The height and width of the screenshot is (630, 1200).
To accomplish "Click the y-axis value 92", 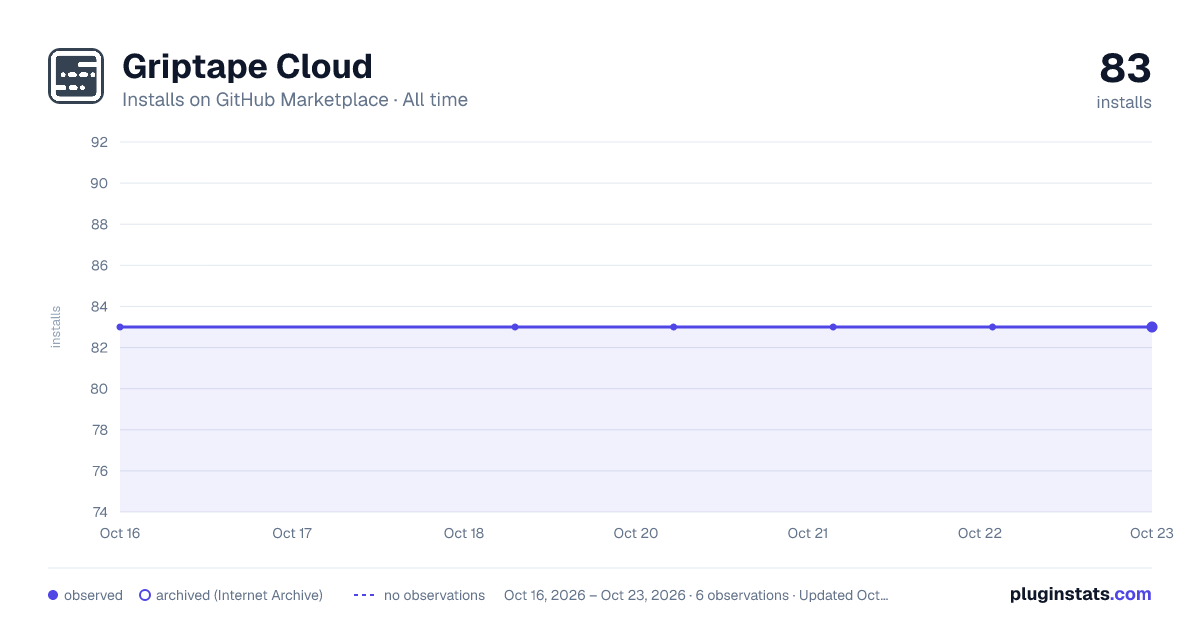I will tap(99, 142).
